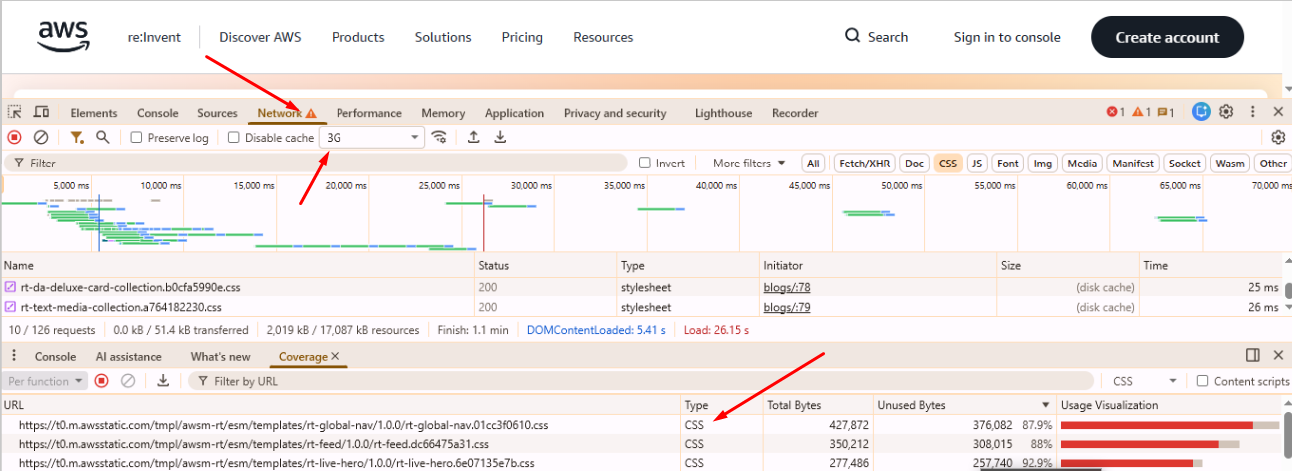Screen dimensions: 1292x471
Task: Open the What's new drawer tab
Action: tap(220, 357)
